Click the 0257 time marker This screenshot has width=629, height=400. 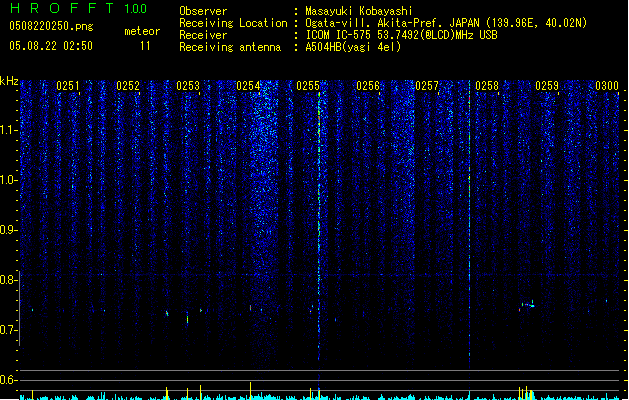427,86
